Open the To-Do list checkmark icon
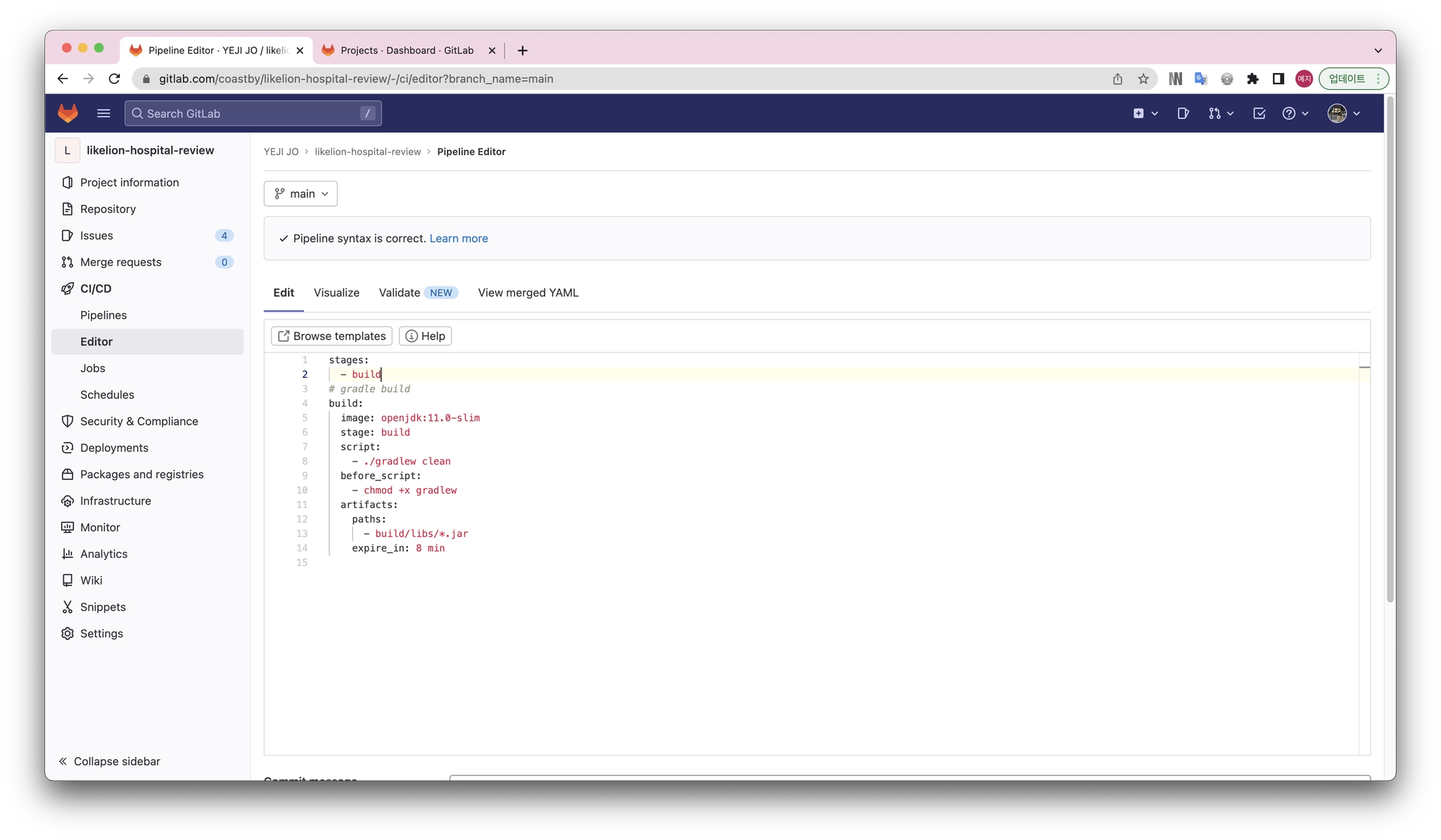The width and height of the screenshot is (1441, 840). pos(1259,113)
